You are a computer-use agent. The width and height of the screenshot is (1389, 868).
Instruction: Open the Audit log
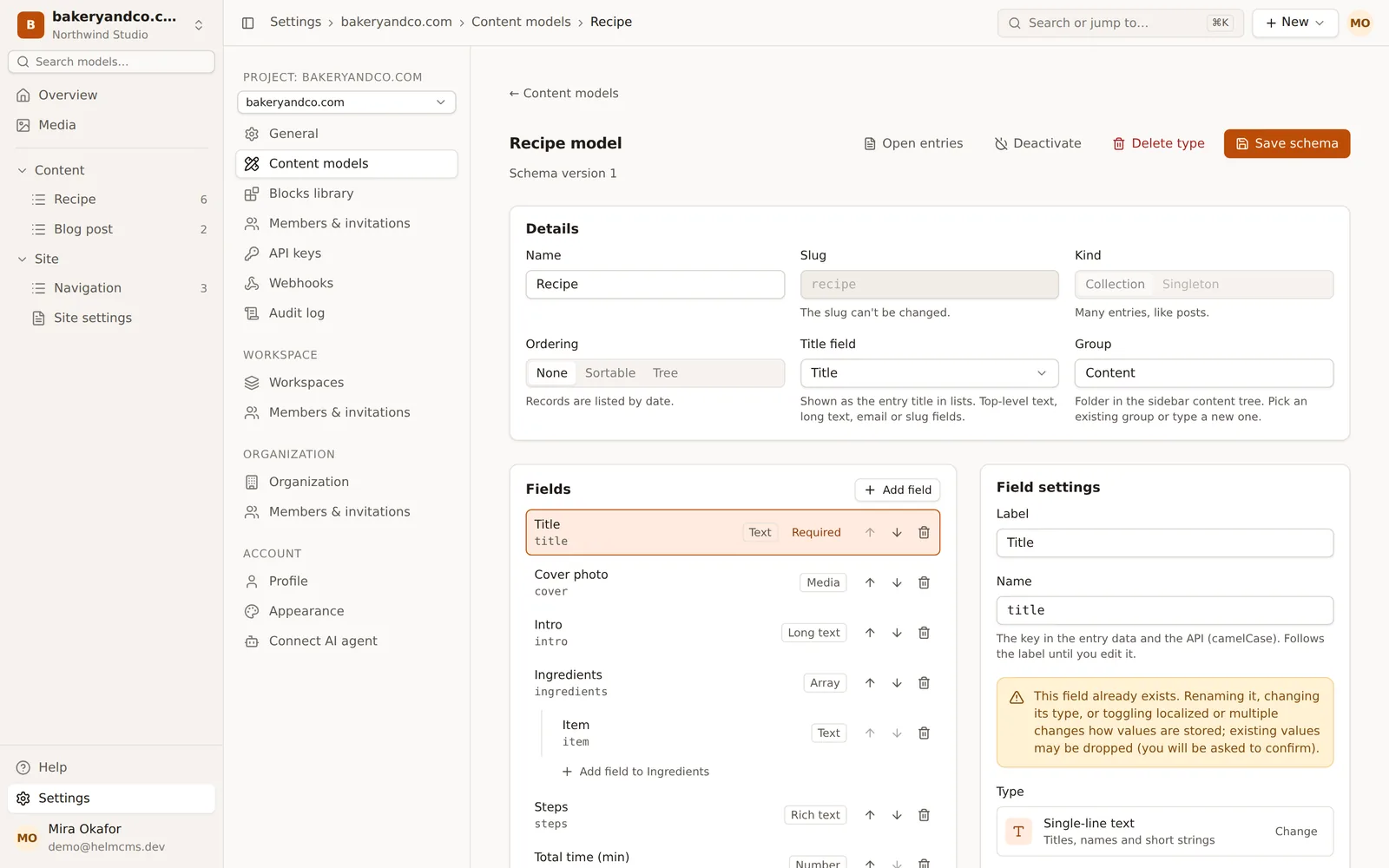[346, 313]
